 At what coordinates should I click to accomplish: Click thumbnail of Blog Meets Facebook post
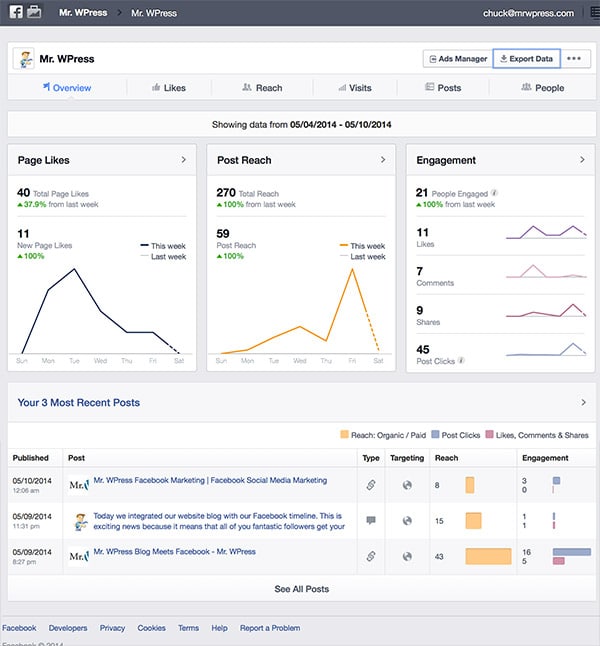79,556
